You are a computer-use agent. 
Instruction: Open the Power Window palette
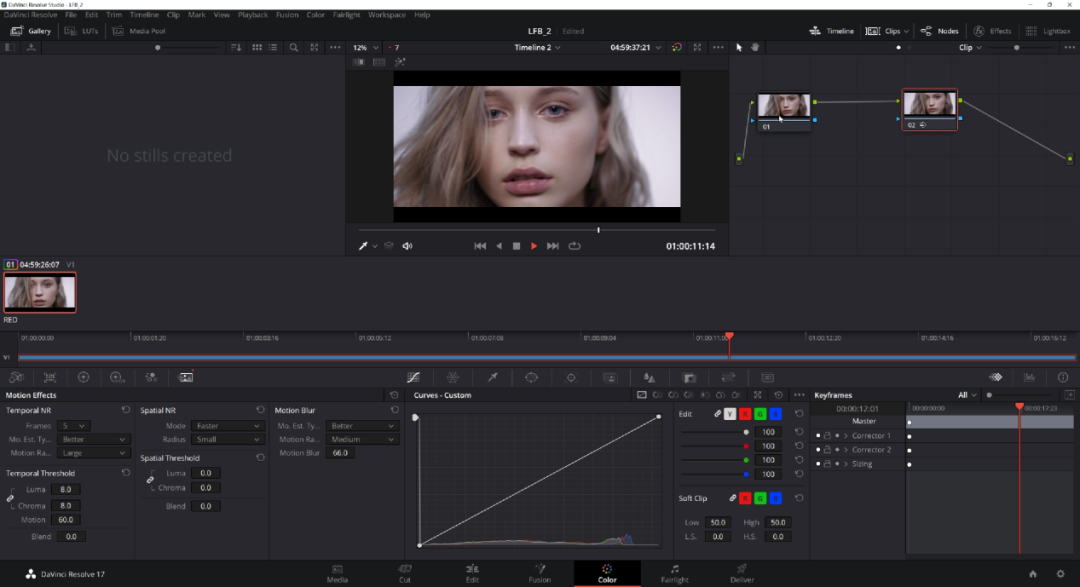pos(531,377)
